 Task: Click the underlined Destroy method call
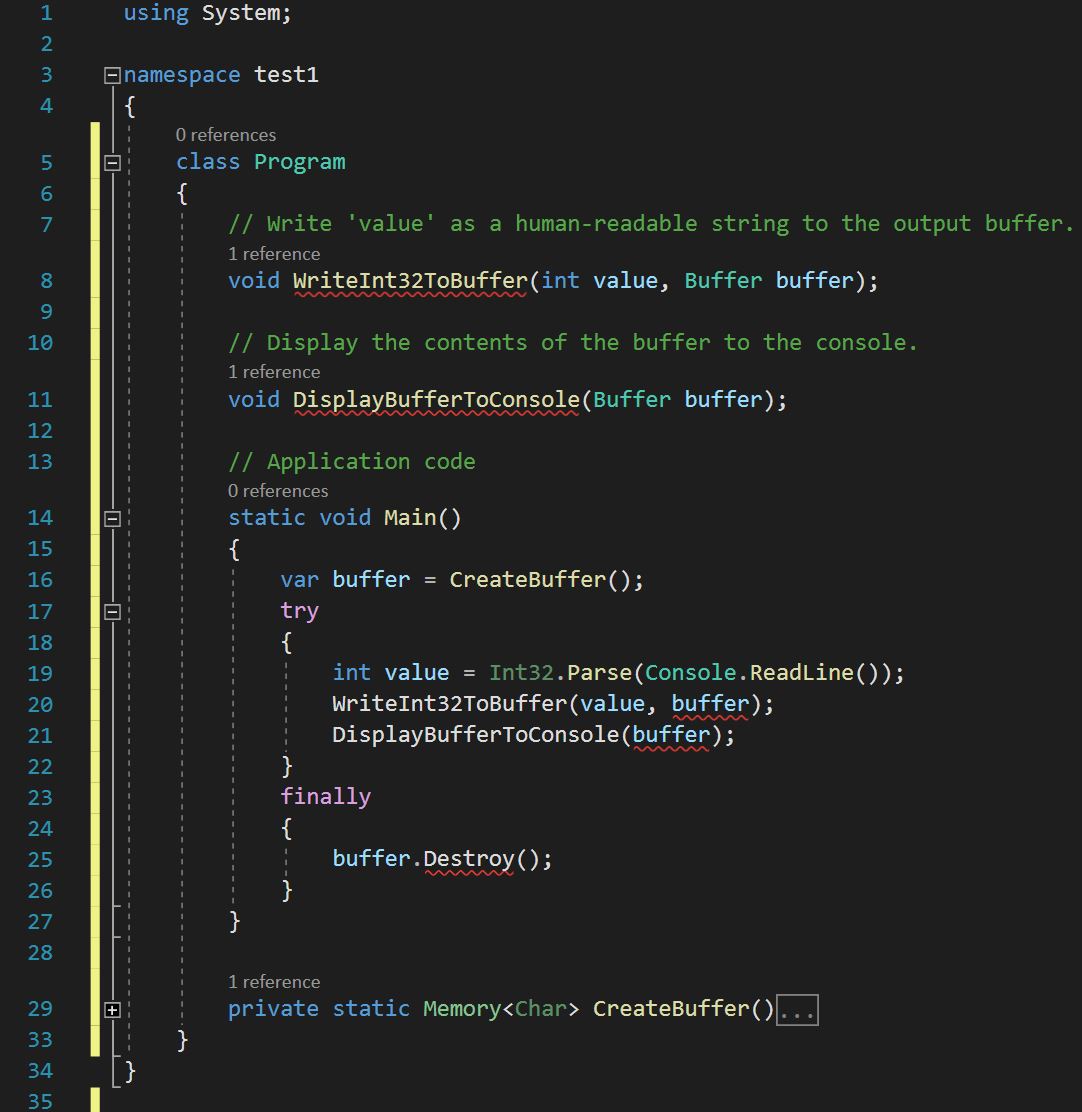tap(468, 859)
